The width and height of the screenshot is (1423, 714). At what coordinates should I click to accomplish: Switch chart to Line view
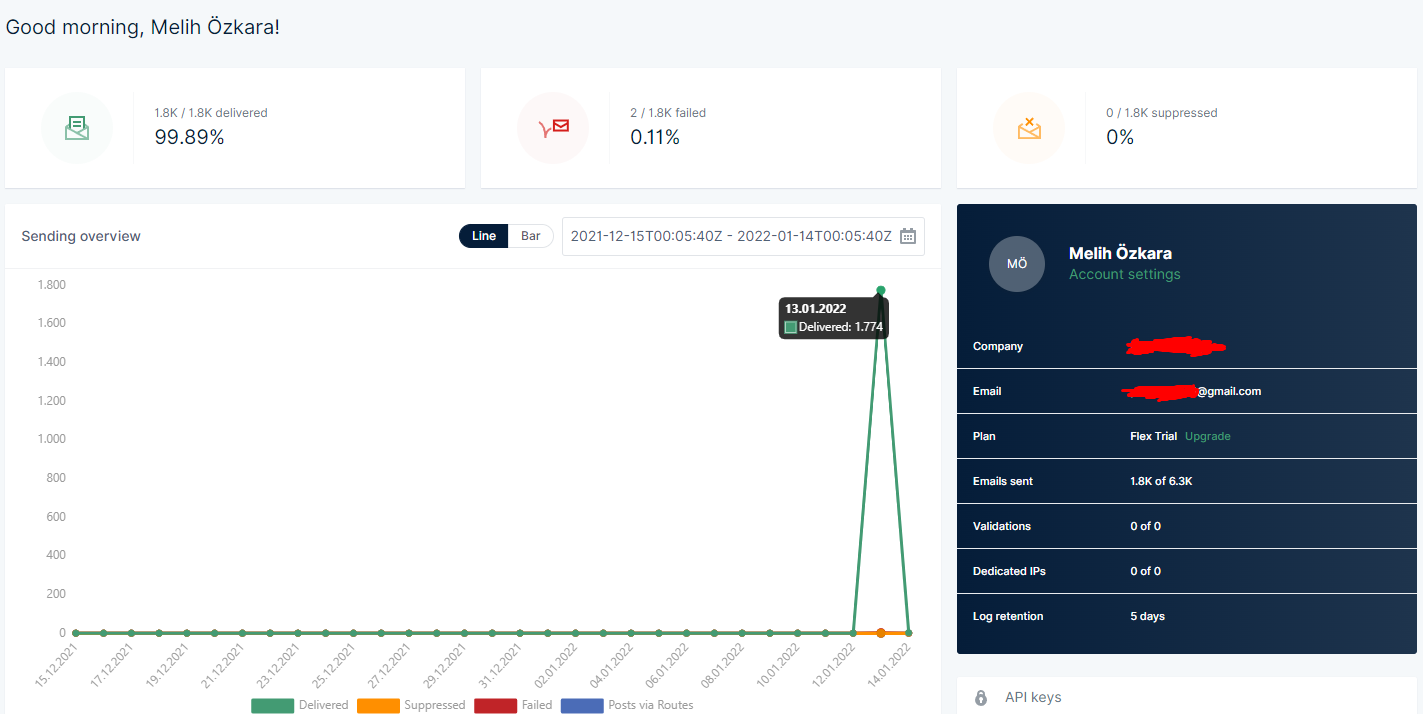click(x=484, y=236)
